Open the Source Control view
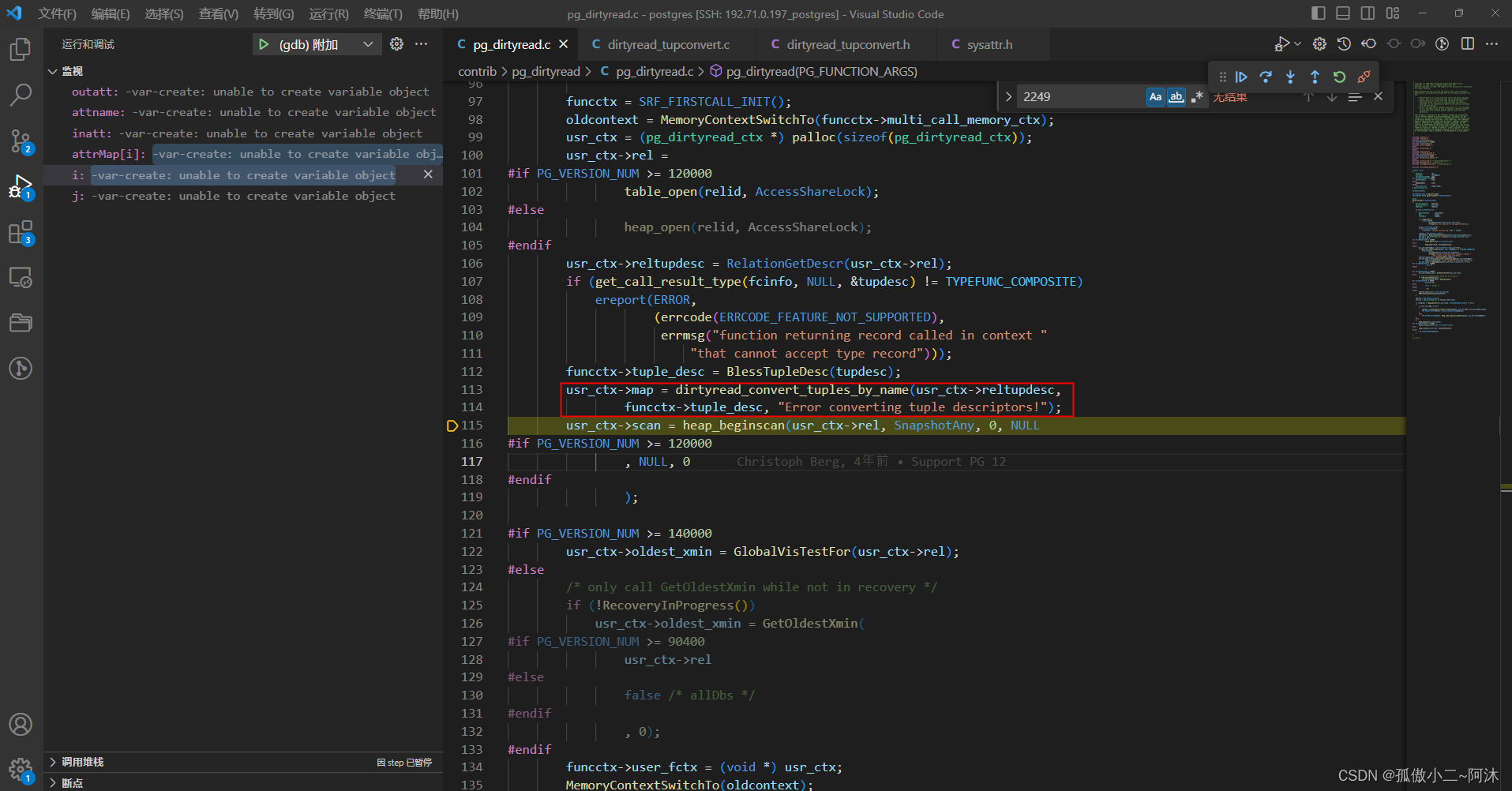This screenshot has width=1512, height=791. [x=21, y=141]
